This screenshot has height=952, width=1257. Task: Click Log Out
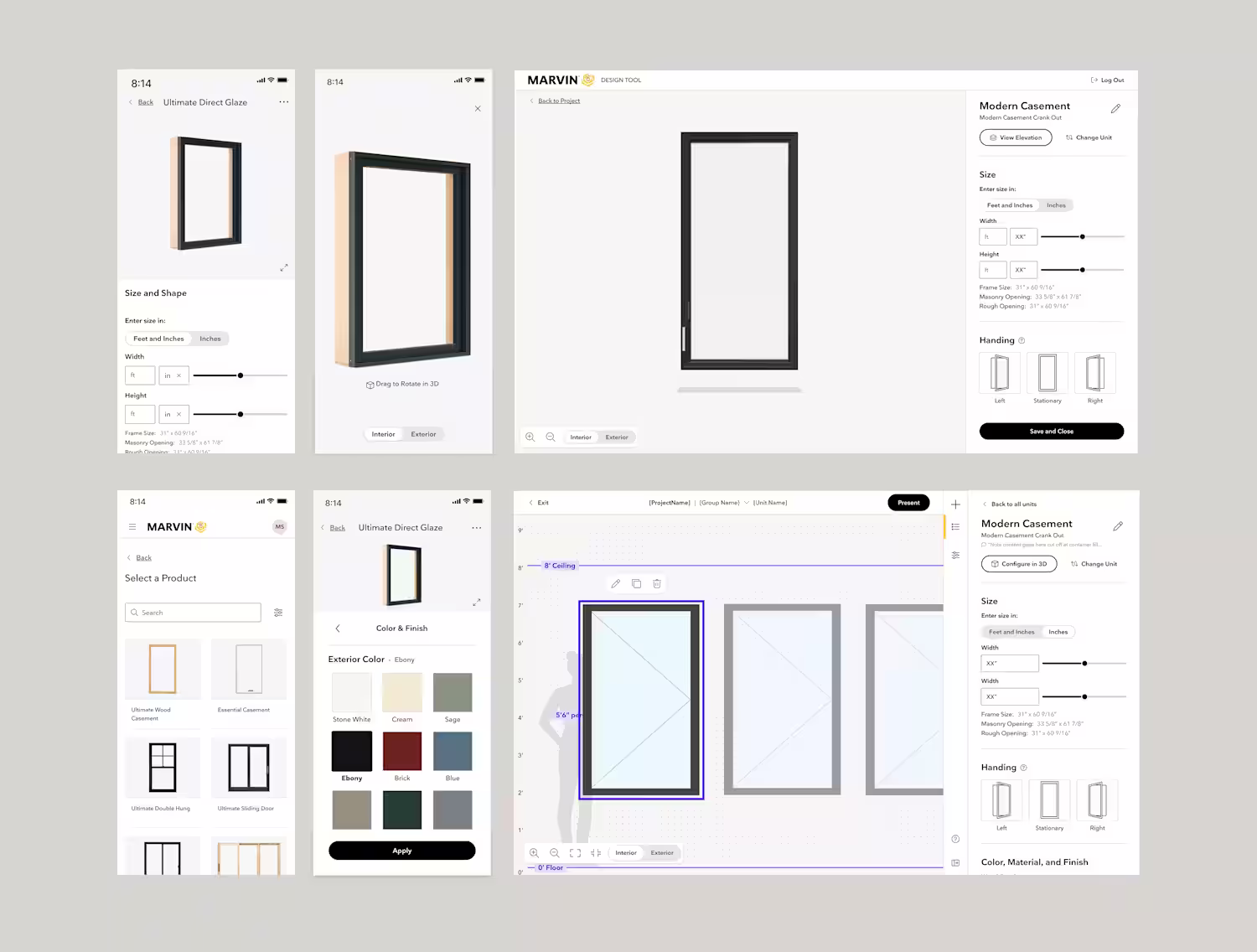coord(1108,80)
